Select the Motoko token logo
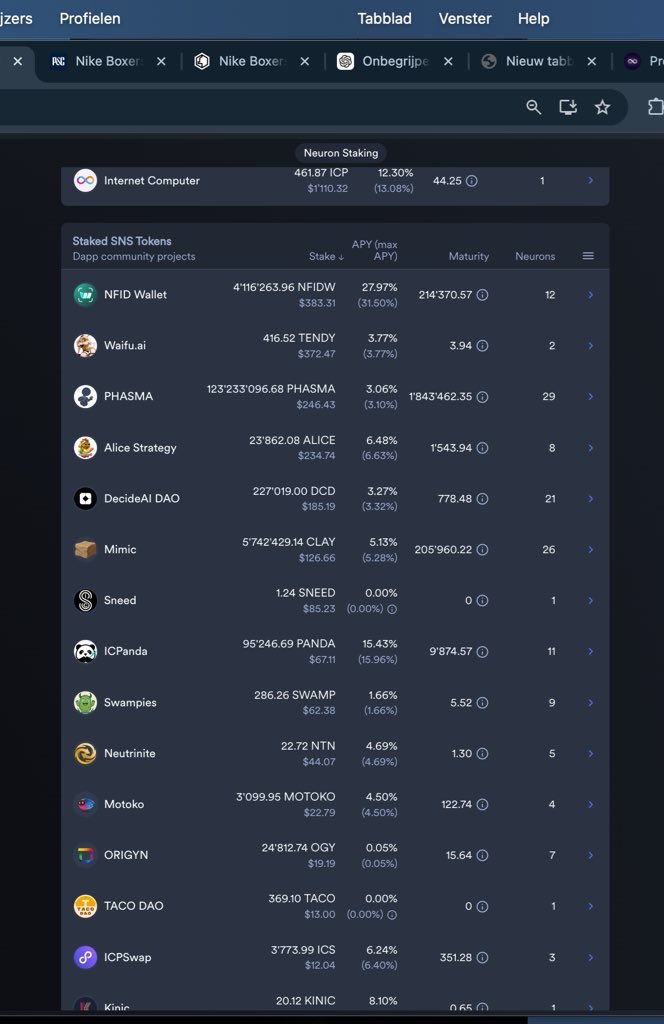The image size is (664, 1024). [x=85, y=804]
